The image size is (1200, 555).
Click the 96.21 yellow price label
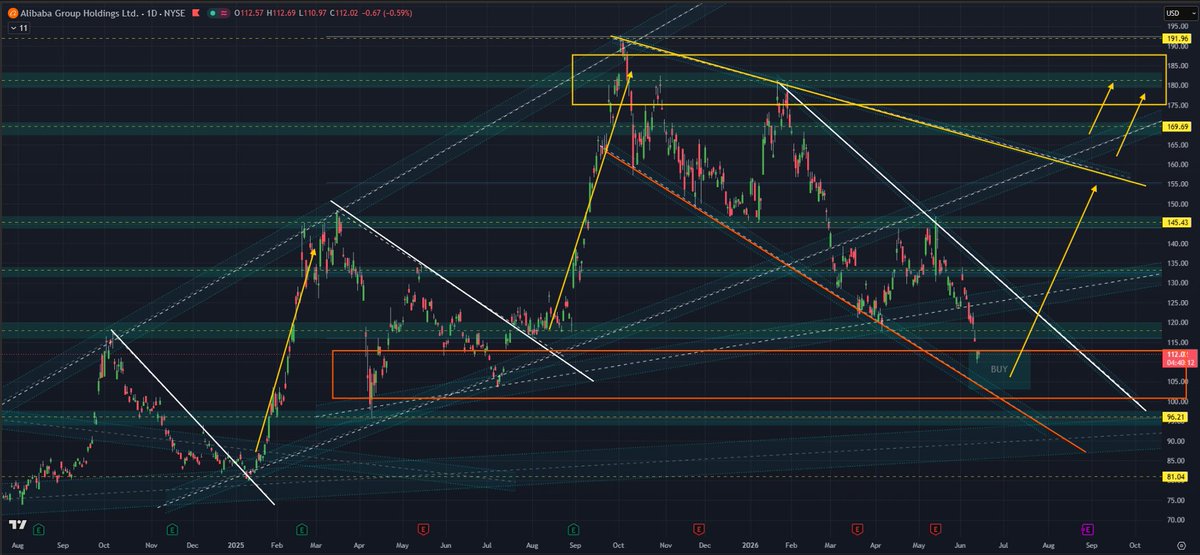1175,417
